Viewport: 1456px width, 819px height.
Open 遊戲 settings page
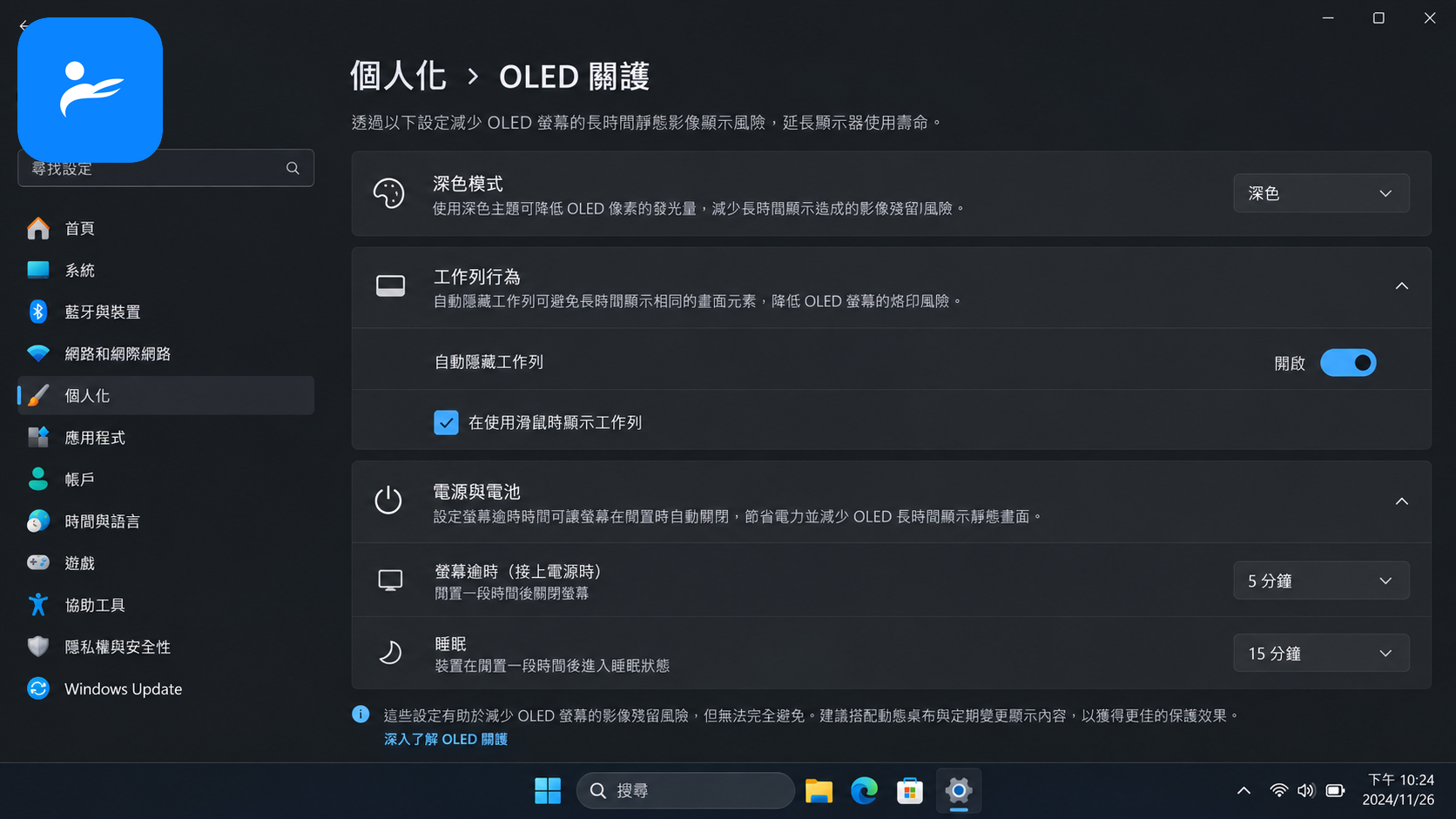pos(165,562)
